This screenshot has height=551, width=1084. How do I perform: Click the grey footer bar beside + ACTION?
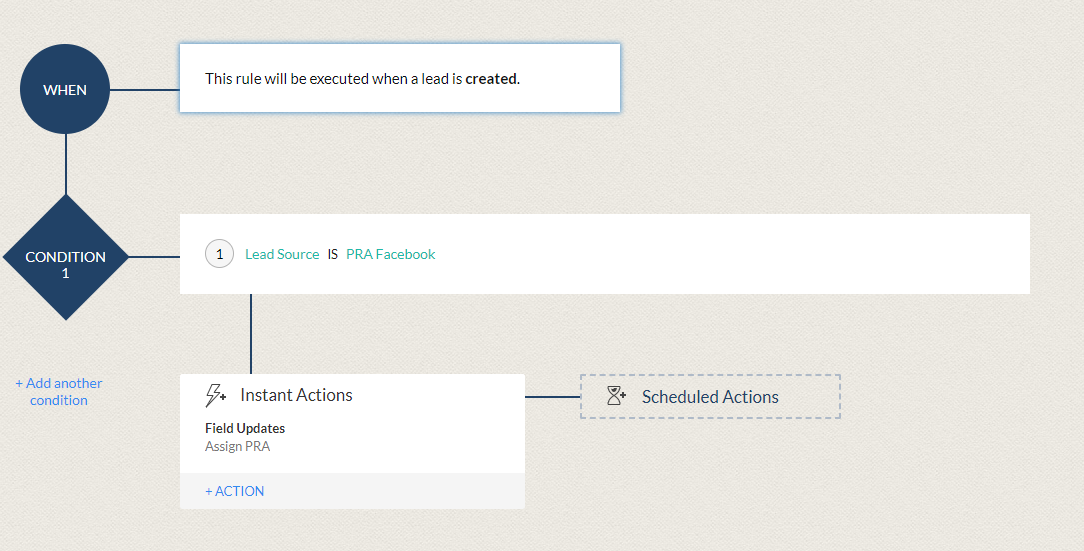tap(394, 491)
